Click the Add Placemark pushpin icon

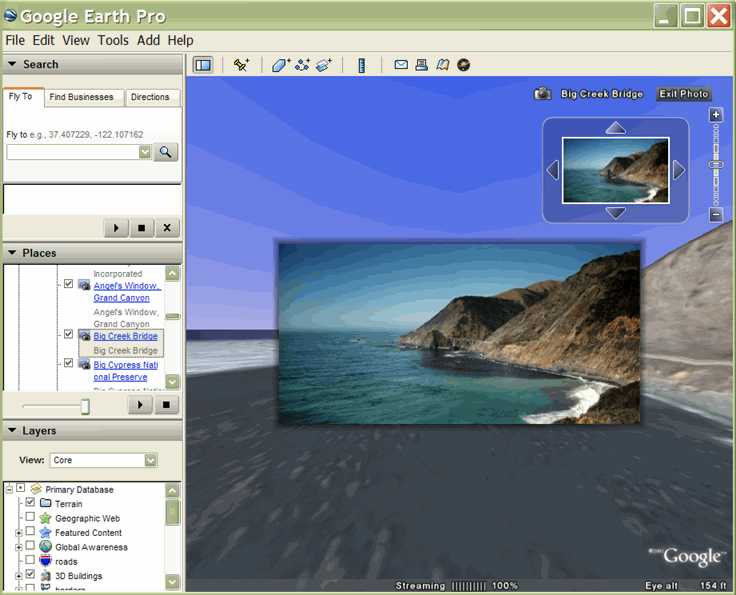click(x=241, y=65)
